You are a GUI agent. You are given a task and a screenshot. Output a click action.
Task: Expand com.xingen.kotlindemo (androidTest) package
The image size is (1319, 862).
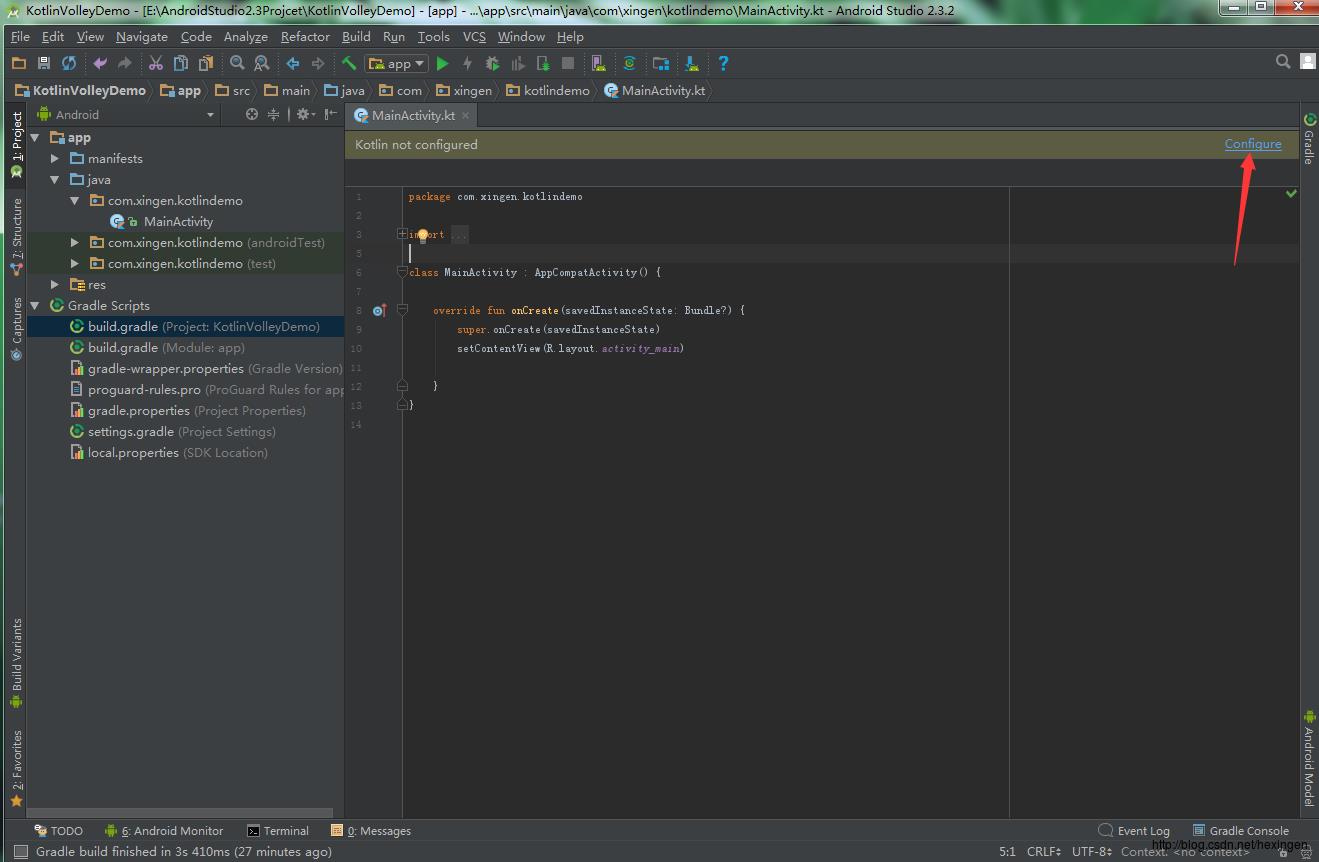pos(75,243)
